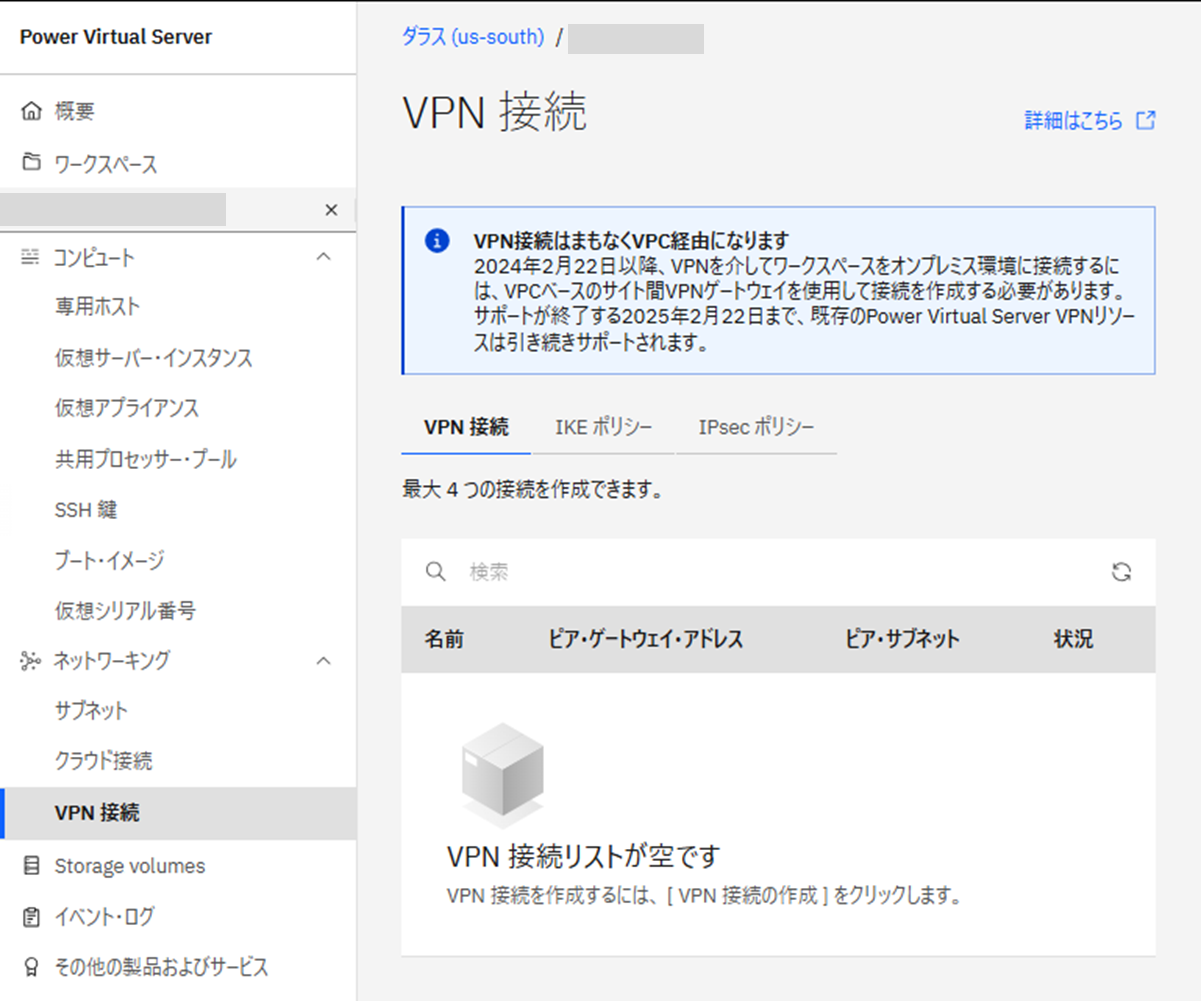
Task: Collapse the ネットワーキング section chevron
Action: 323,660
